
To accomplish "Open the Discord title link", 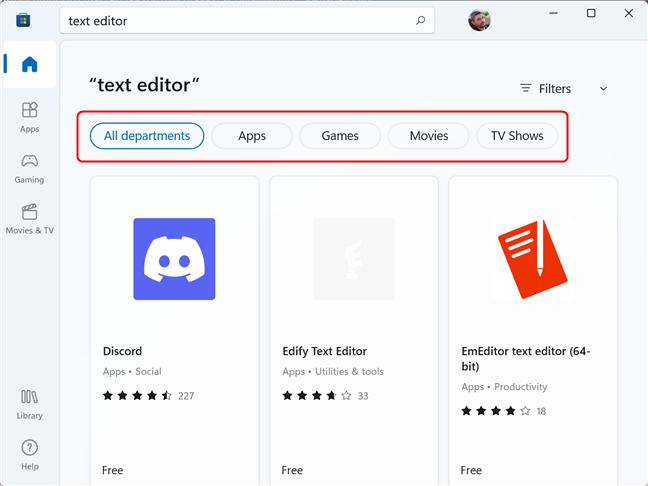I will click(122, 351).
